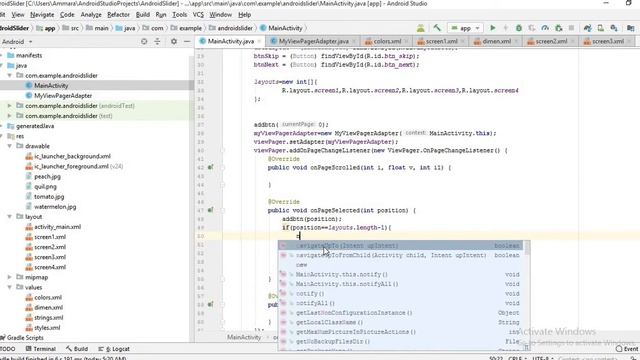
Task: Open the Navigate menu
Action: (x=42, y=15)
